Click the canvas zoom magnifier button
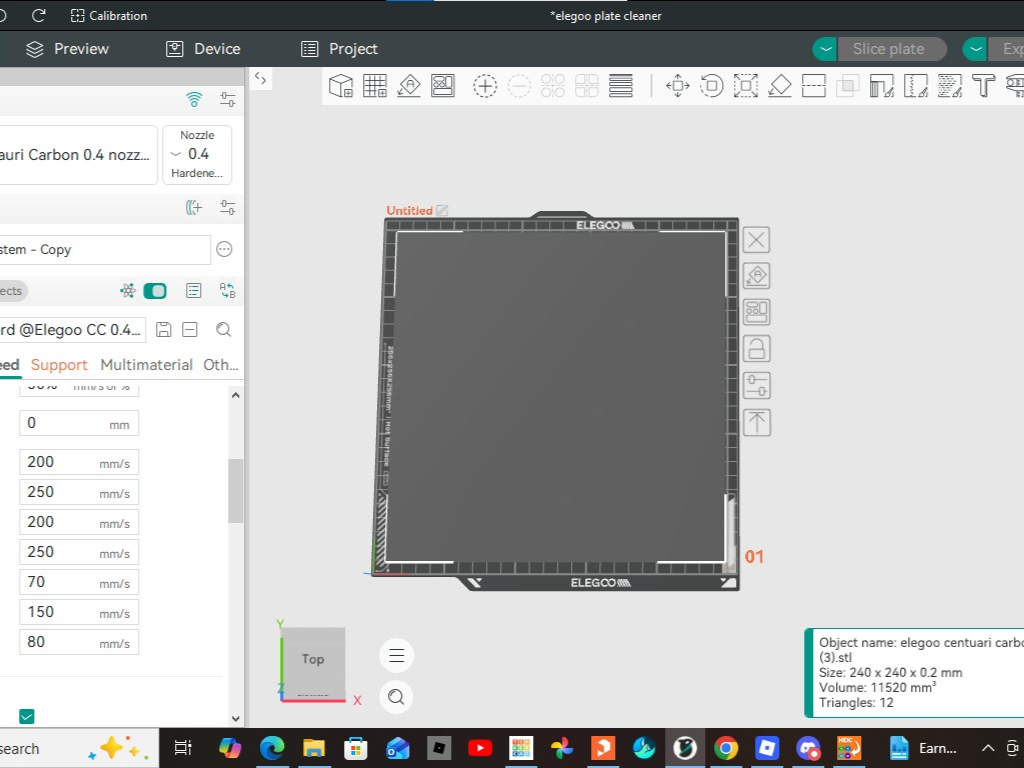1024x768 pixels. 396,697
